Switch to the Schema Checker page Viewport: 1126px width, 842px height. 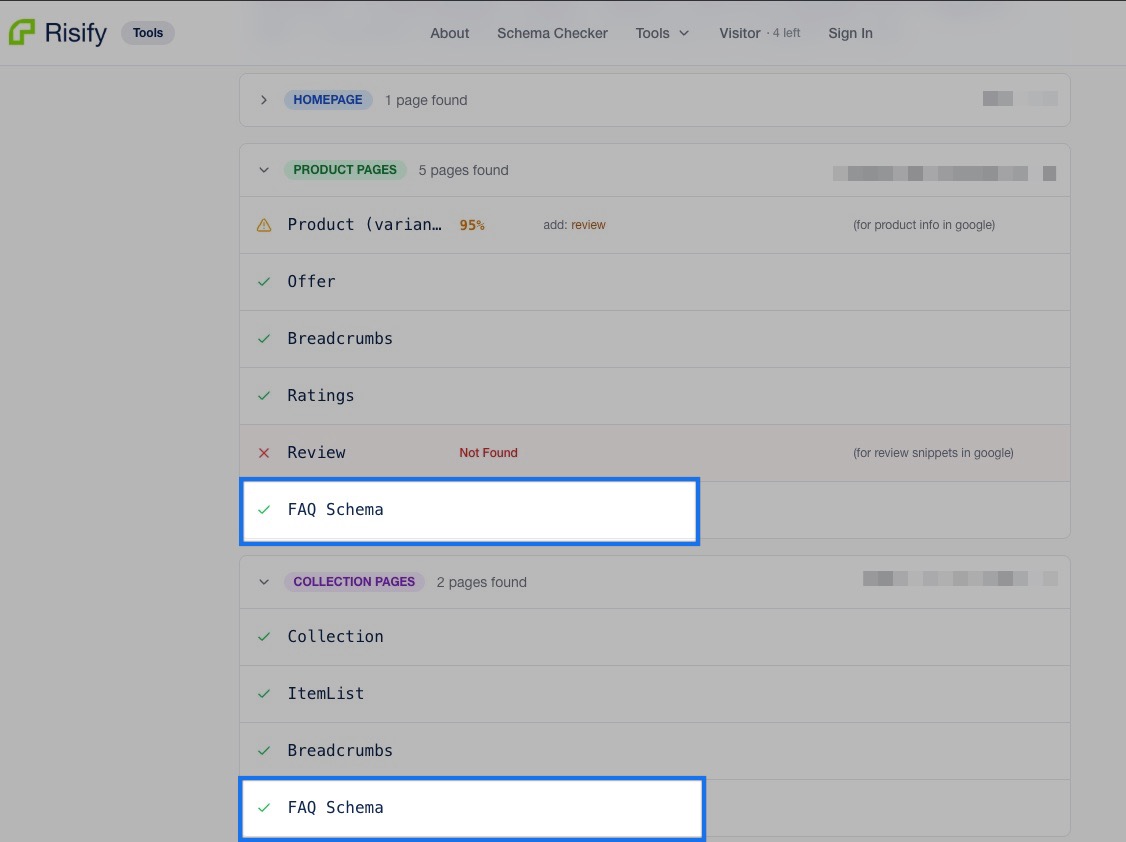(x=552, y=33)
